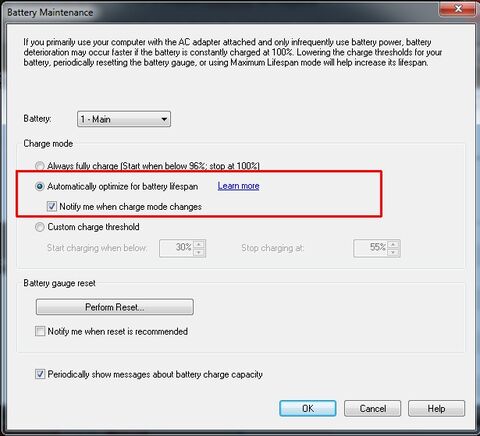Click the 55% stop charging field
This screenshot has width=480, height=436.
pos(371,248)
